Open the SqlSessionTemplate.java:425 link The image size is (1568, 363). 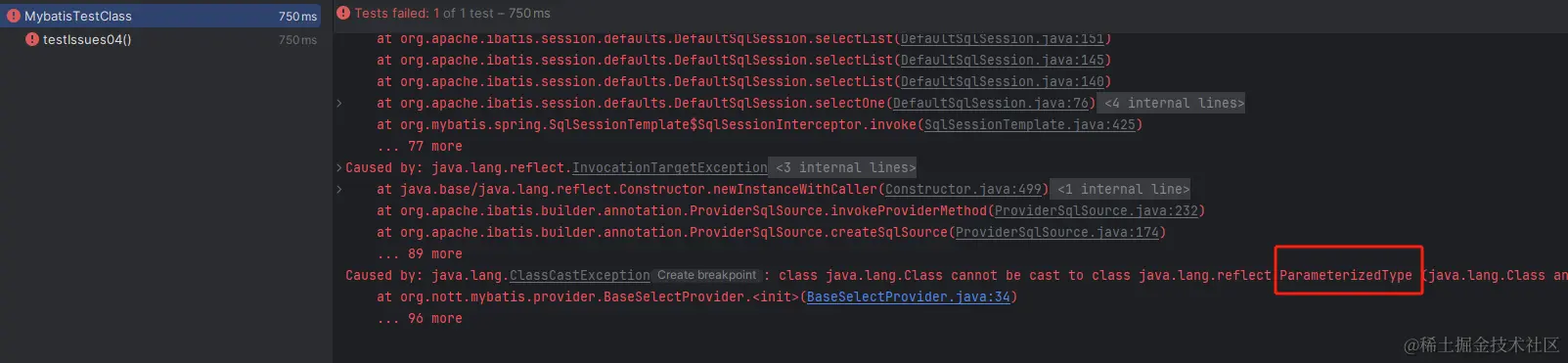click(1029, 124)
